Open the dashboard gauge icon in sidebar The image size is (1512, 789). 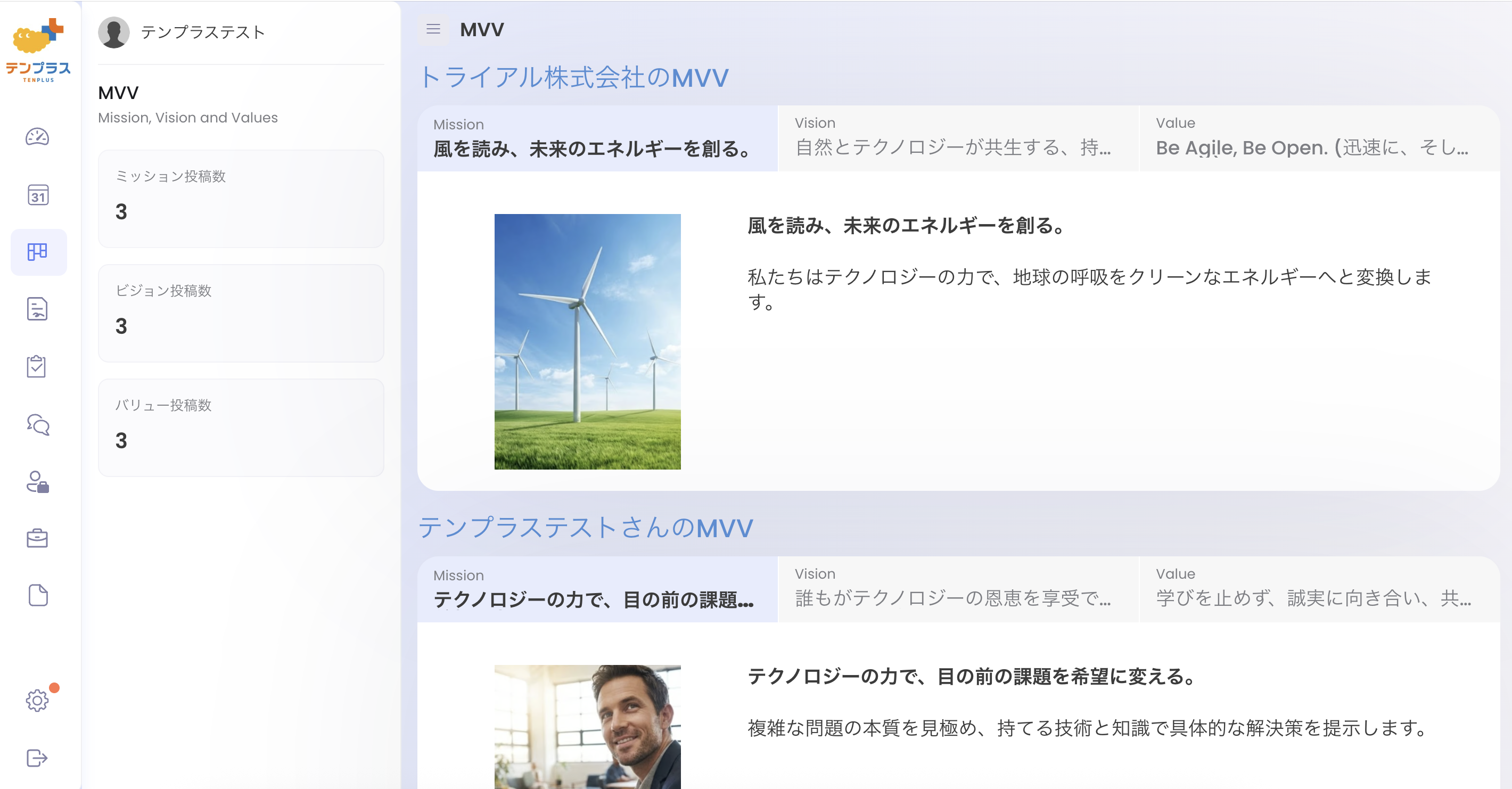(x=38, y=137)
